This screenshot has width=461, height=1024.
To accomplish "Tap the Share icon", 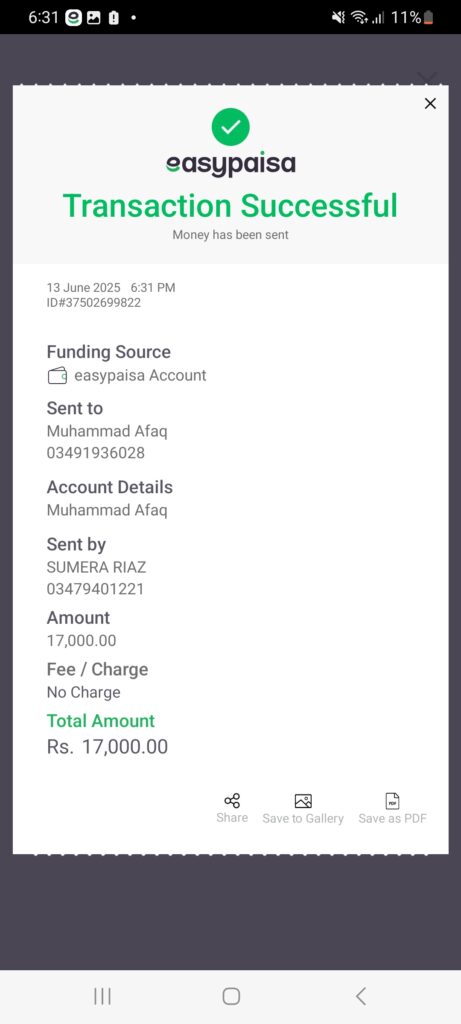I will pos(232,801).
